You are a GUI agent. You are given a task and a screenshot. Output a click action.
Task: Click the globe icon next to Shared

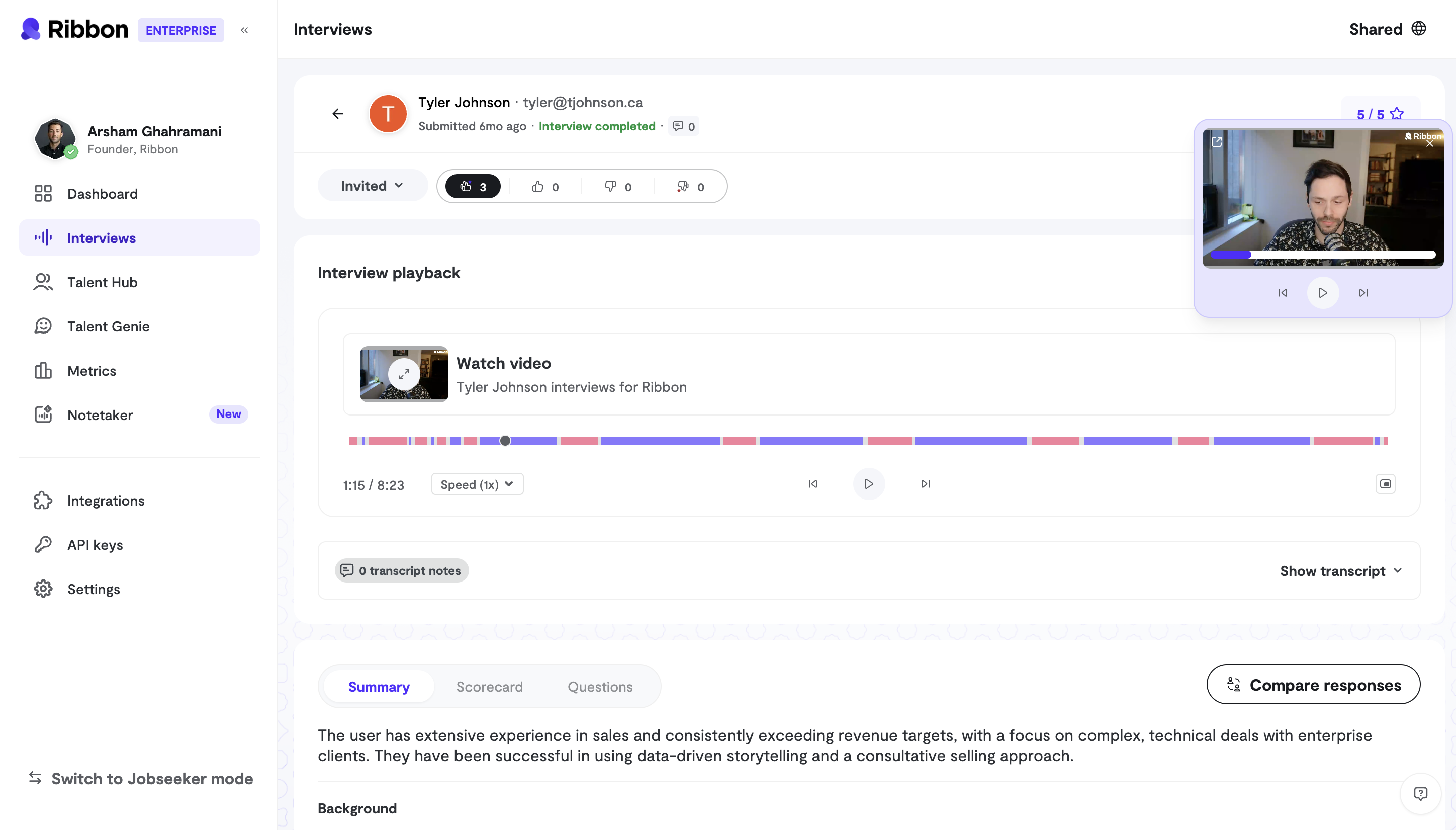click(x=1418, y=29)
